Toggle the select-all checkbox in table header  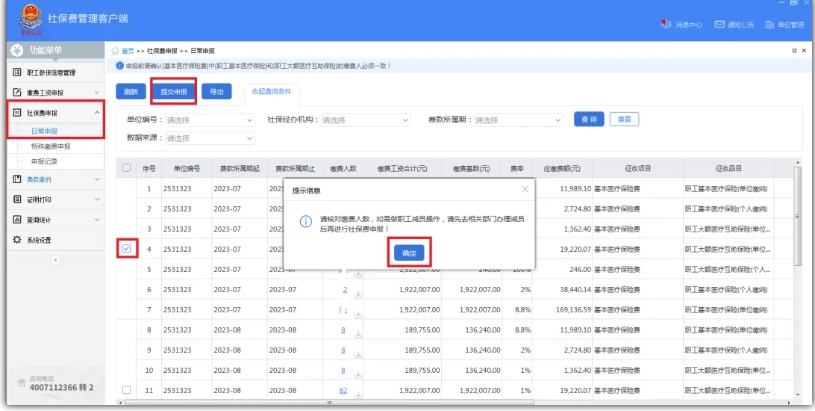pyautogui.click(x=126, y=168)
